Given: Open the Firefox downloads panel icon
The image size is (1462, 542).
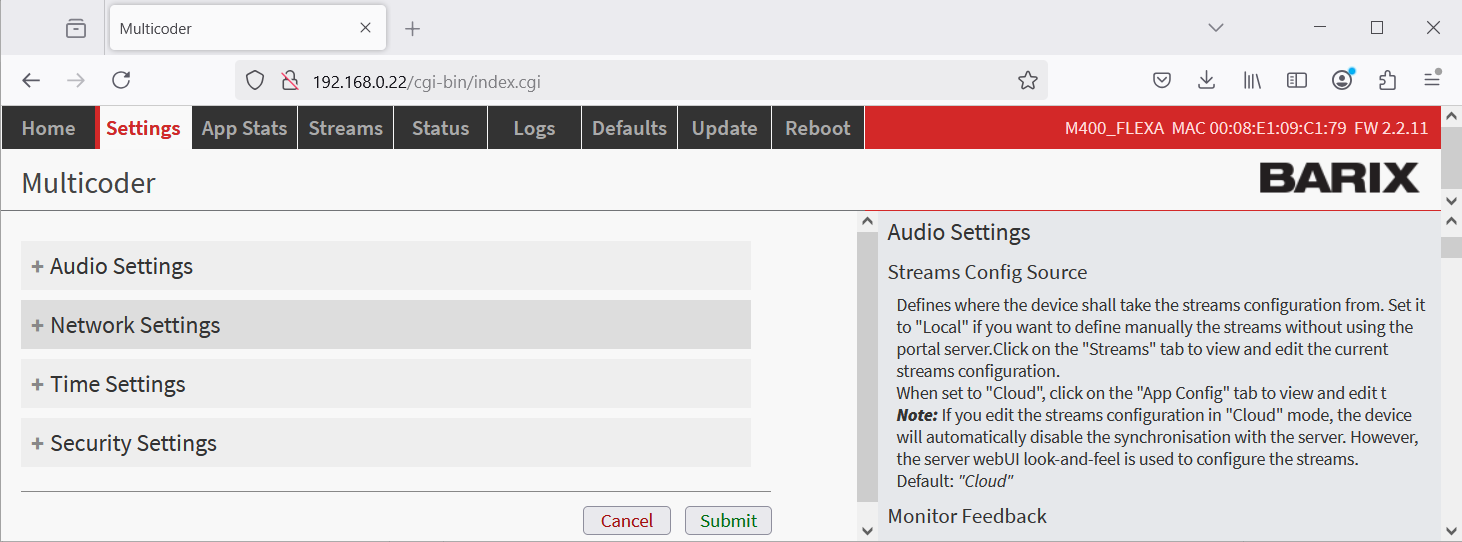Looking at the screenshot, I should 1207,81.
